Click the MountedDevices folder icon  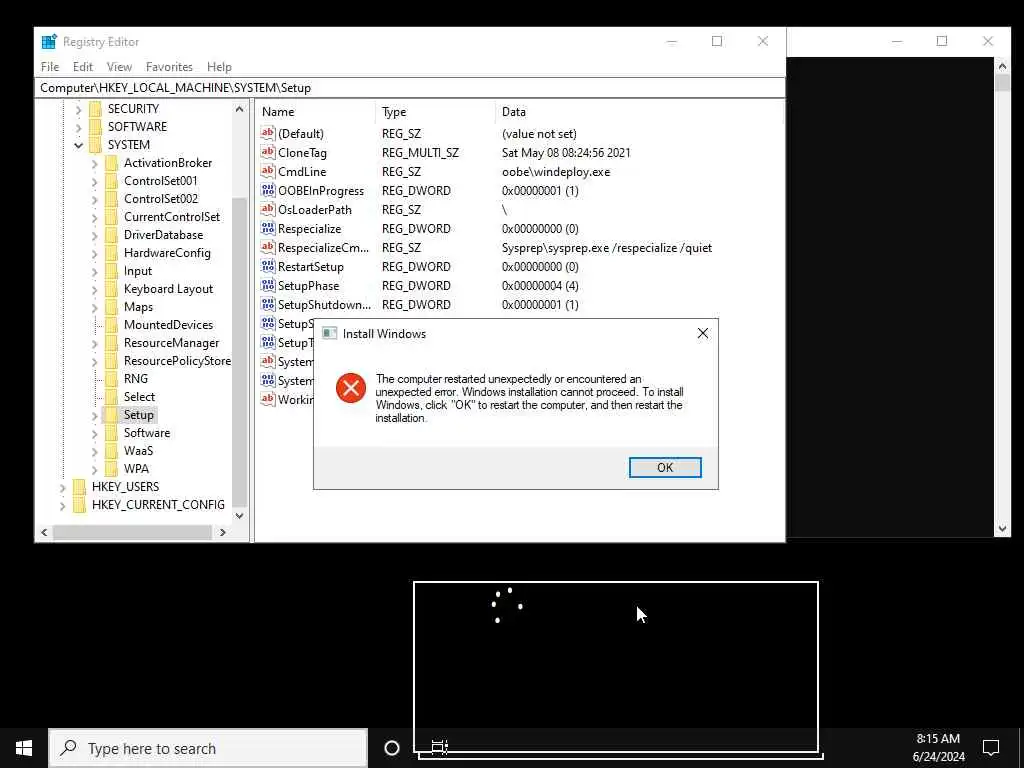[x=112, y=325]
